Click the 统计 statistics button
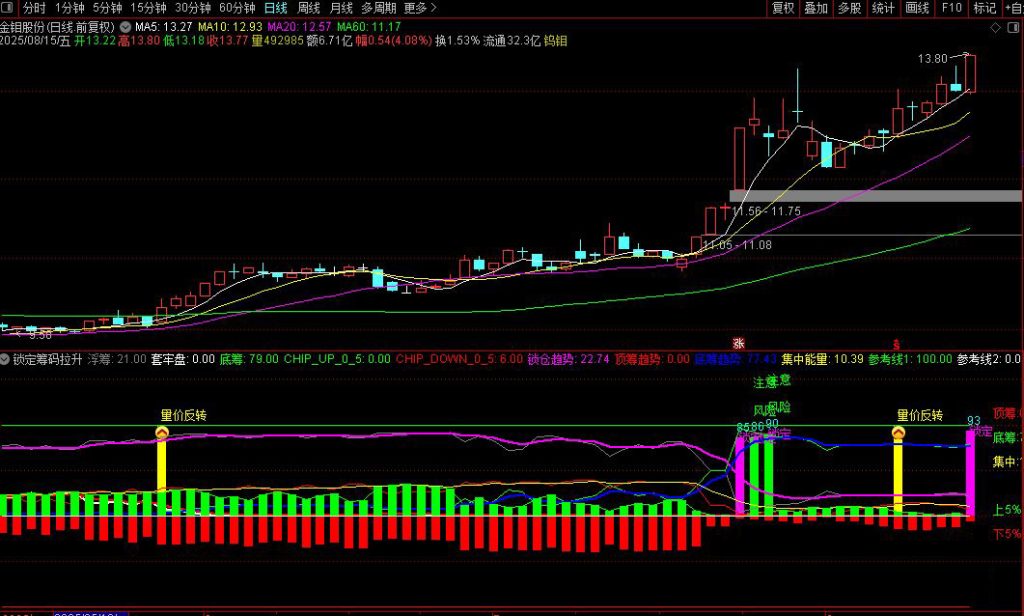Image resolution: width=1024 pixels, height=616 pixels. coord(883,8)
